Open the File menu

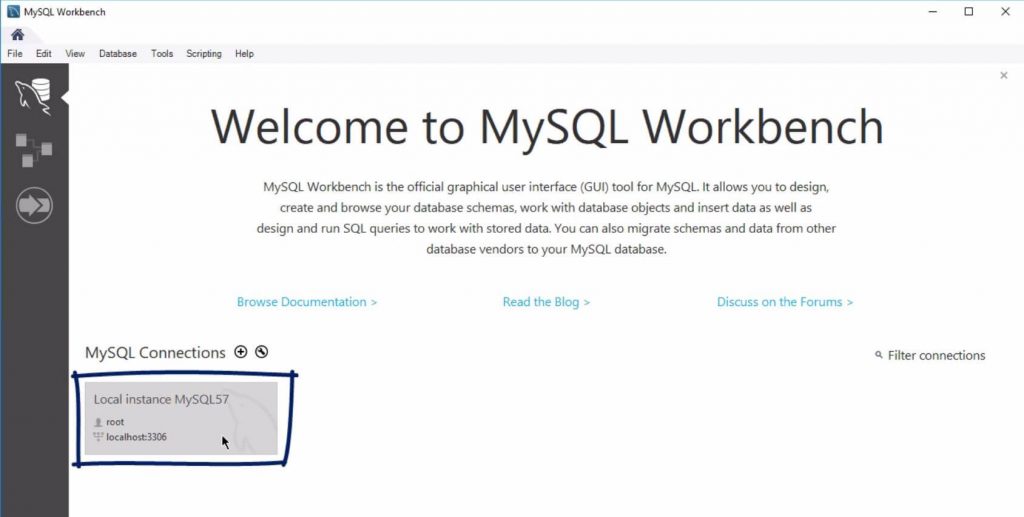[15, 54]
